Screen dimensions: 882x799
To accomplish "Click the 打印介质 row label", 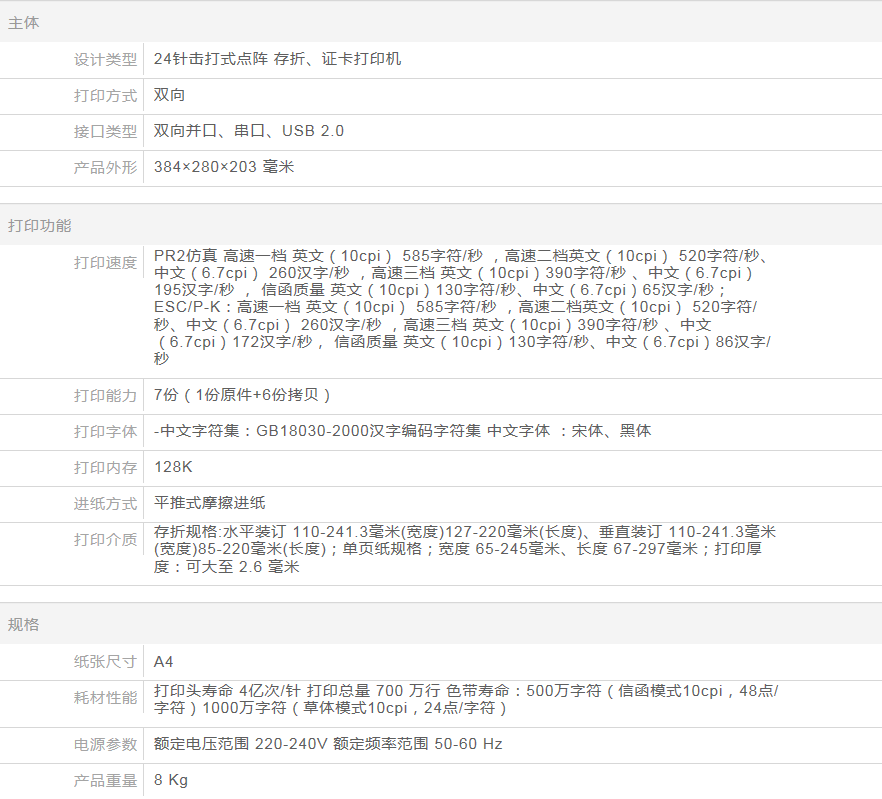I will [x=105, y=540].
